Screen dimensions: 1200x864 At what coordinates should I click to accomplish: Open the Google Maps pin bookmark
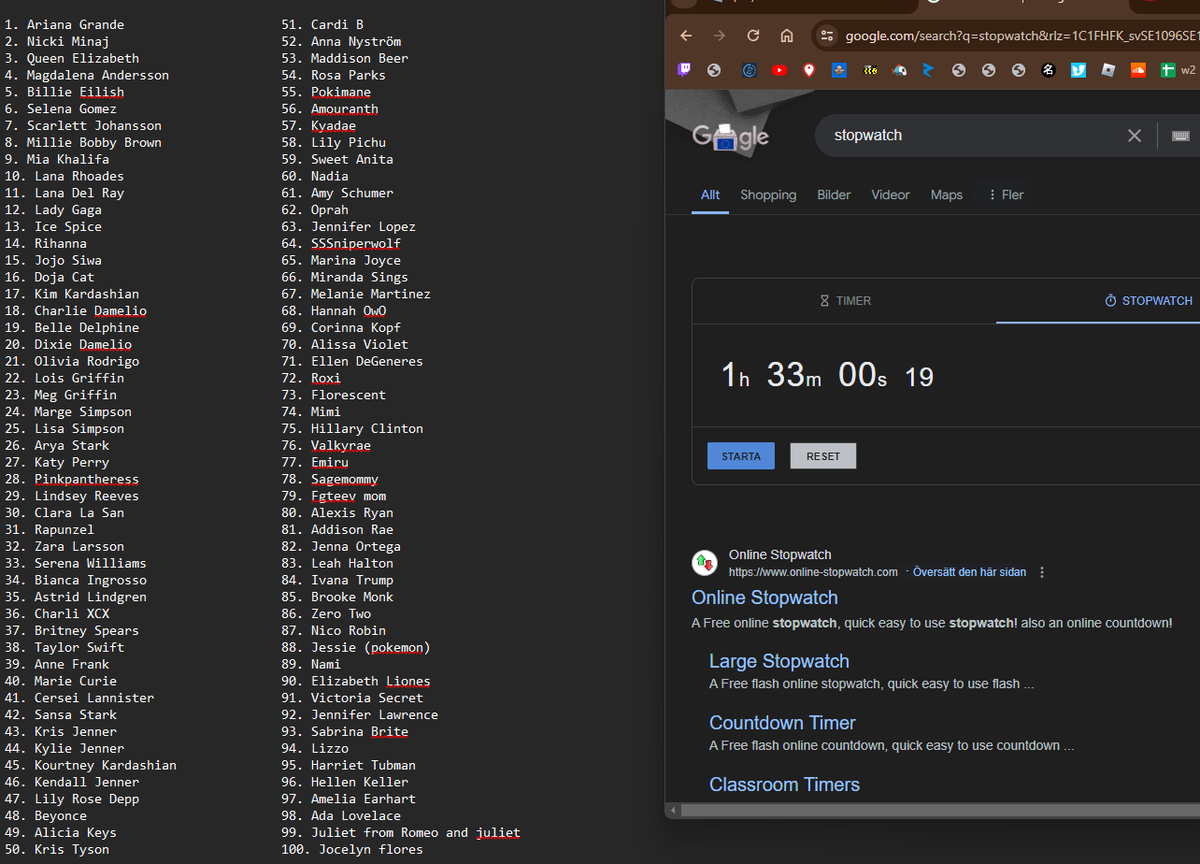[809, 70]
